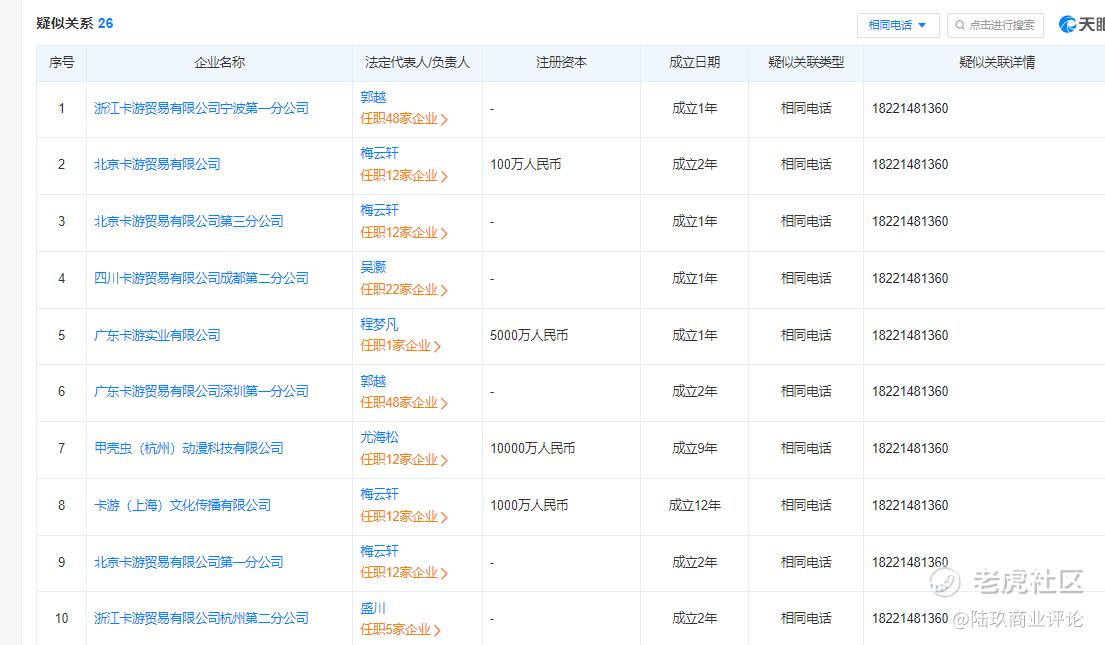Open 甲壳虫（杭州）动漫科技有限公司 link
The height and width of the screenshot is (645, 1105).
[x=189, y=448]
